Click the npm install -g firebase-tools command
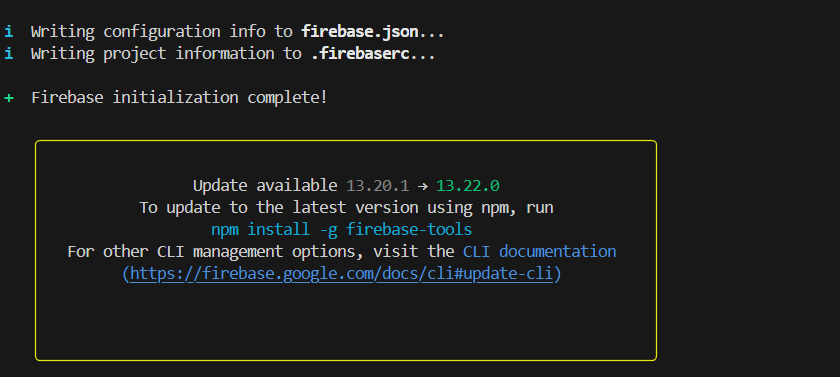Screen dimensions: 840x377 pyautogui.click(x=341, y=230)
